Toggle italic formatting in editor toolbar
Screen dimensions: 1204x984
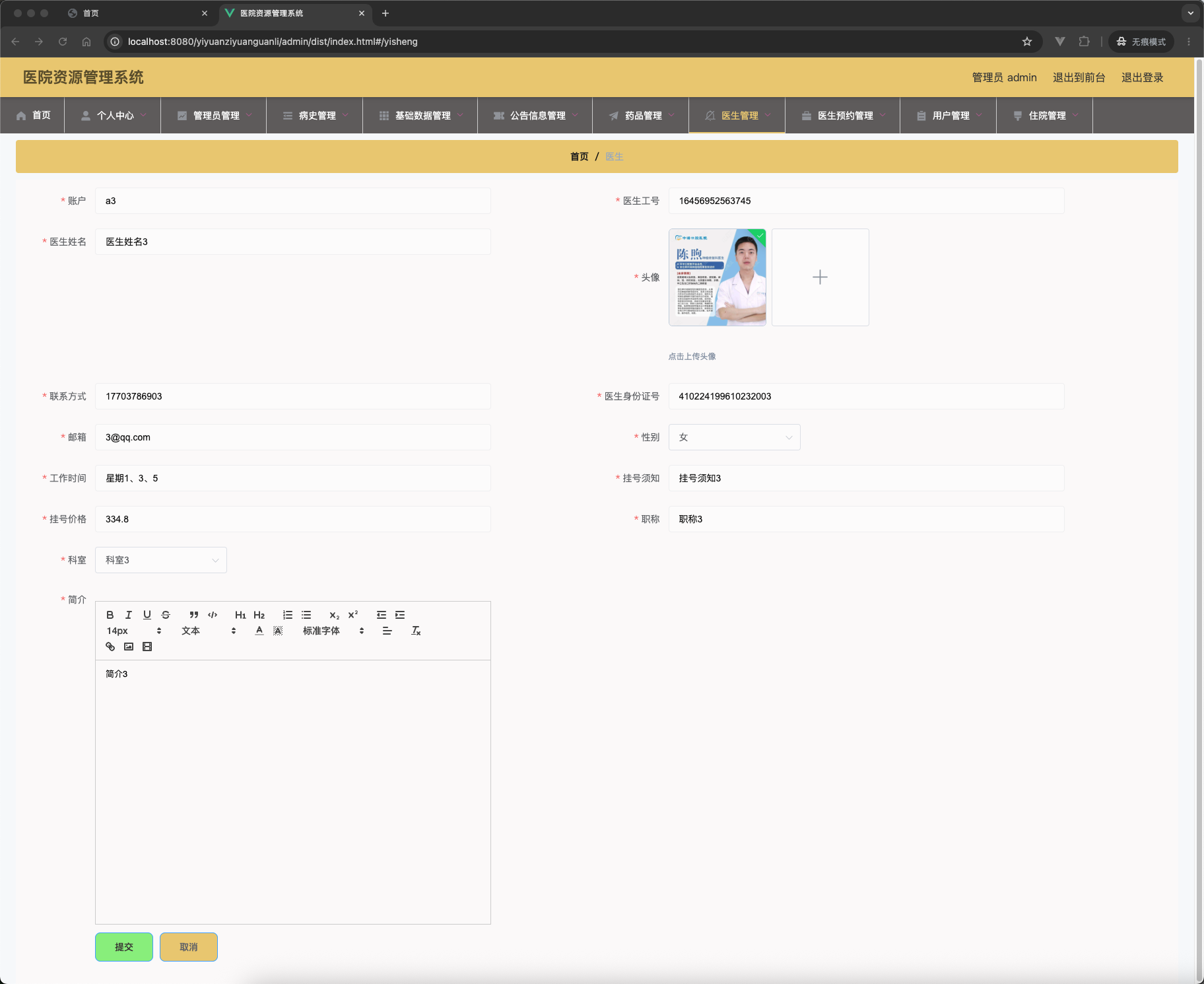pos(129,615)
